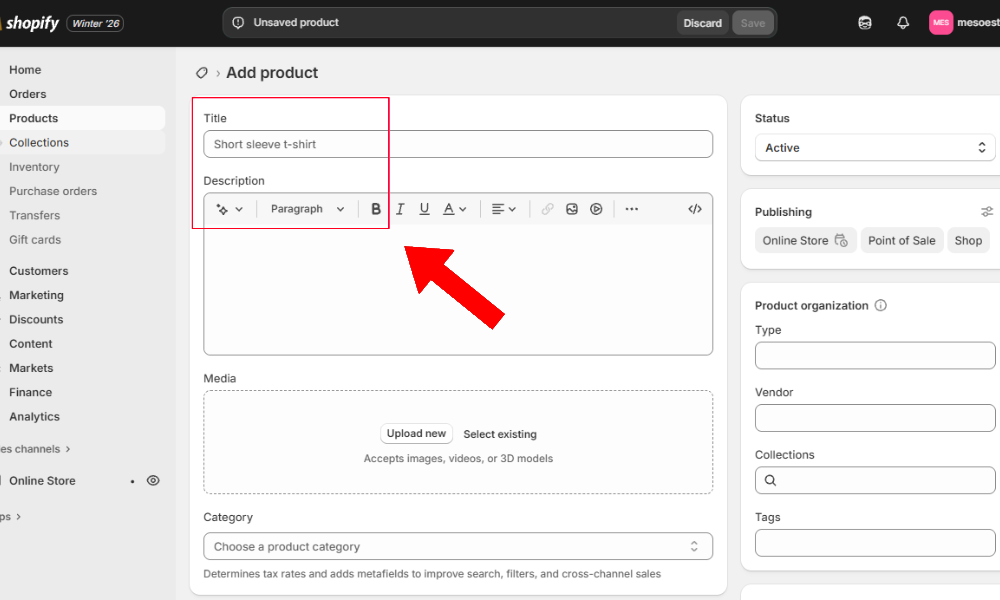This screenshot has height=600, width=1000.
Task: Open more formatting options with the ellipsis
Action: (x=631, y=208)
